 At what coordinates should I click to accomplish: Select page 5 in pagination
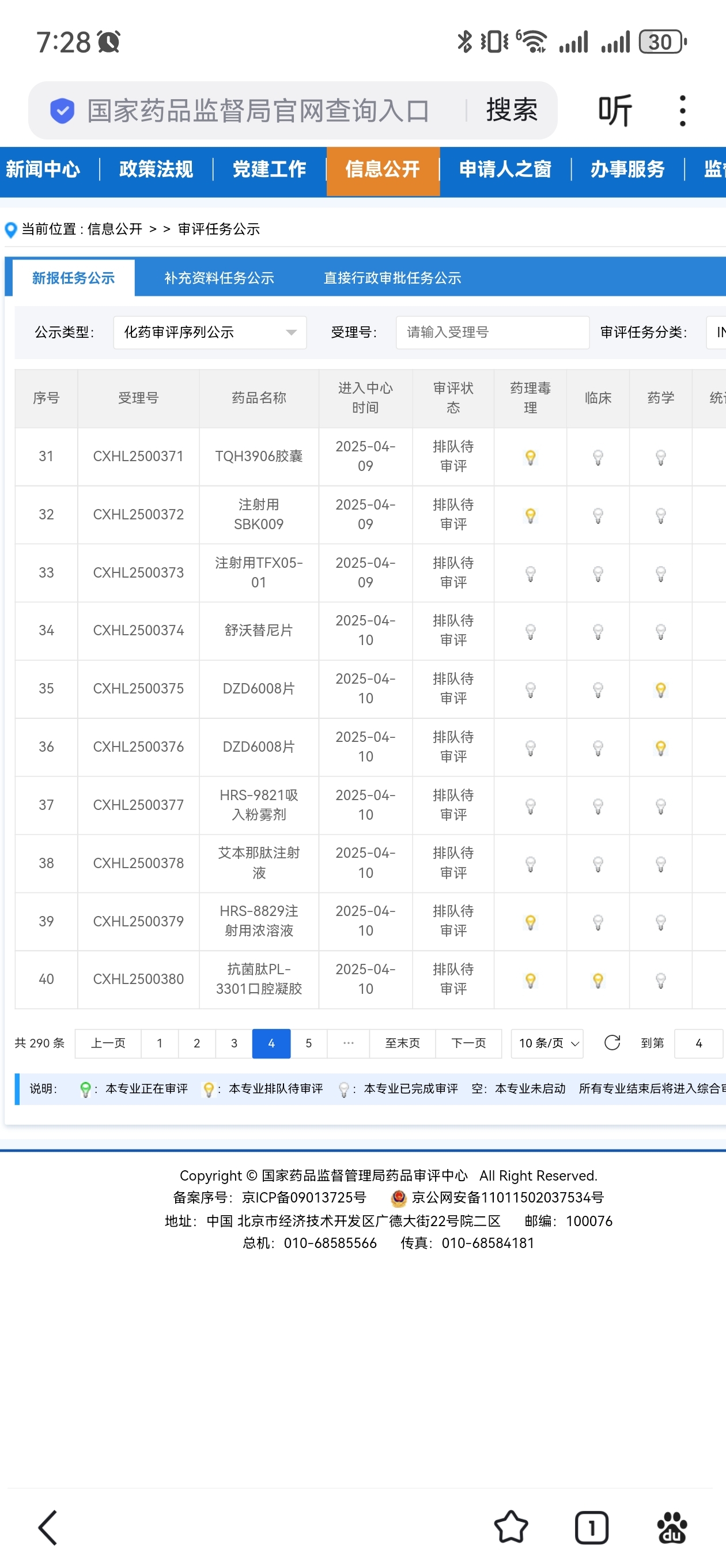tap(308, 1043)
